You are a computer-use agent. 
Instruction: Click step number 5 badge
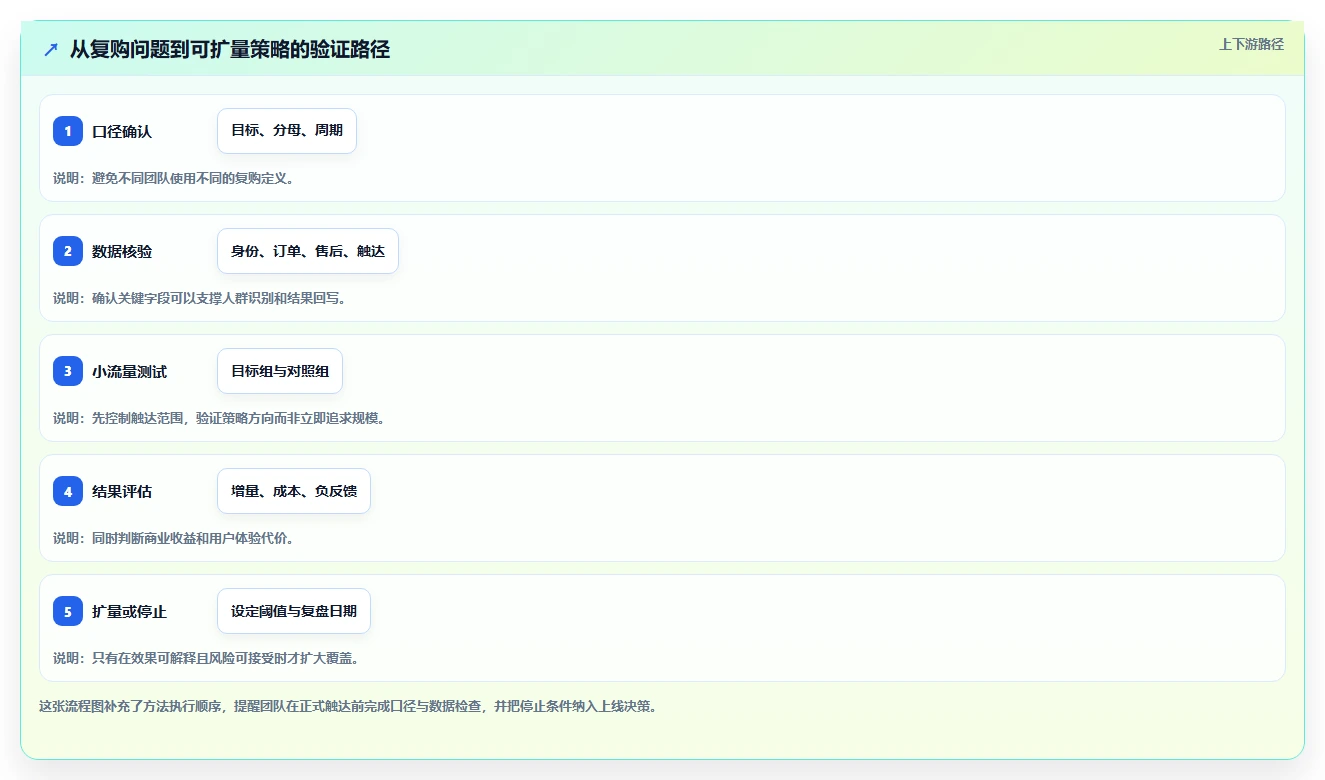(68, 611)
